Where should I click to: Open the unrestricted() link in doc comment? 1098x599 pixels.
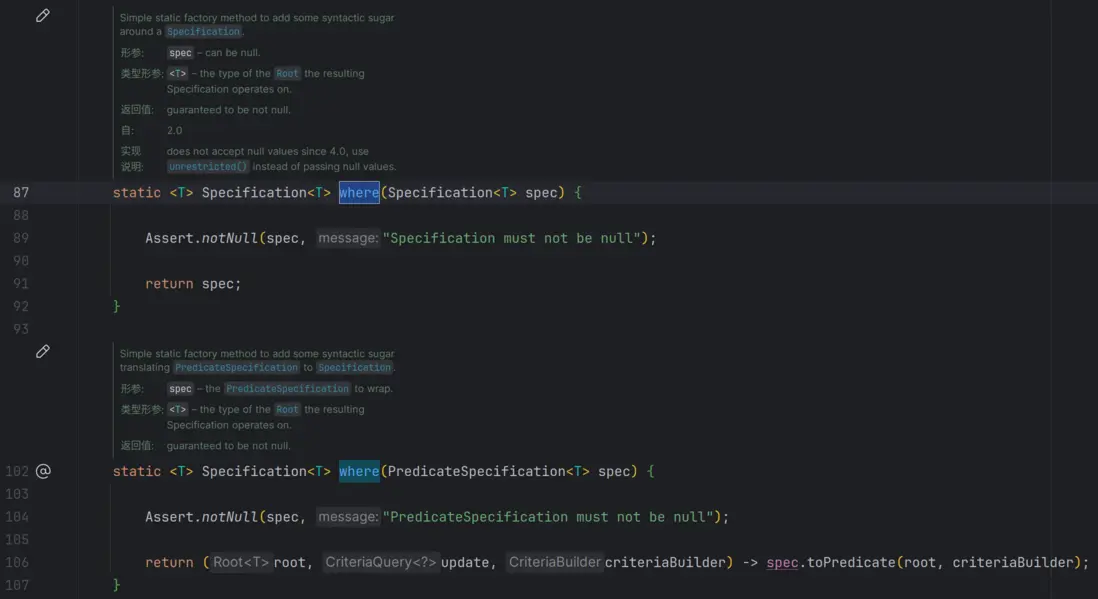208,167
